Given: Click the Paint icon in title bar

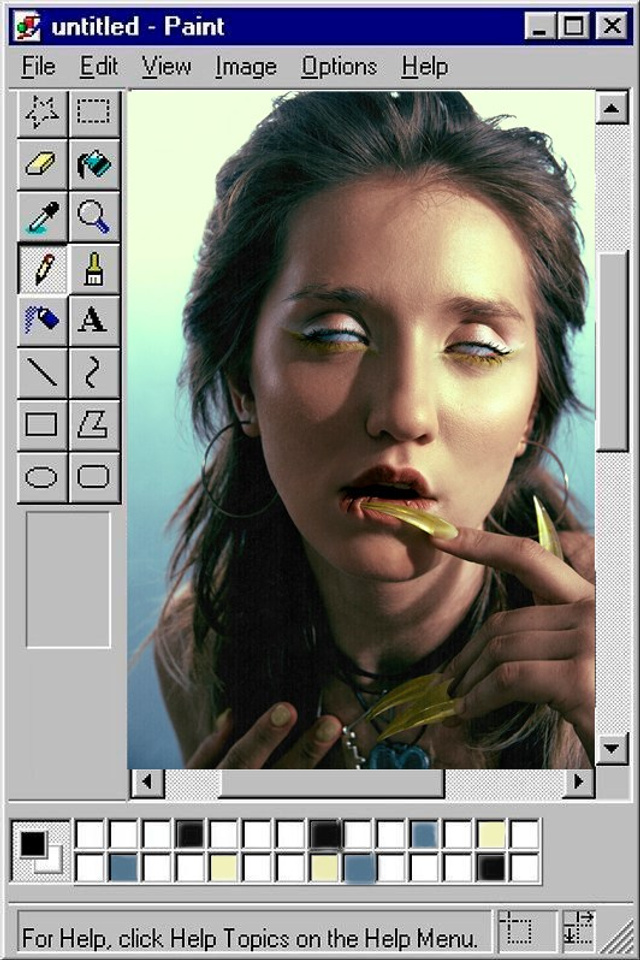Looking at the screenshot, I should 28,26.
